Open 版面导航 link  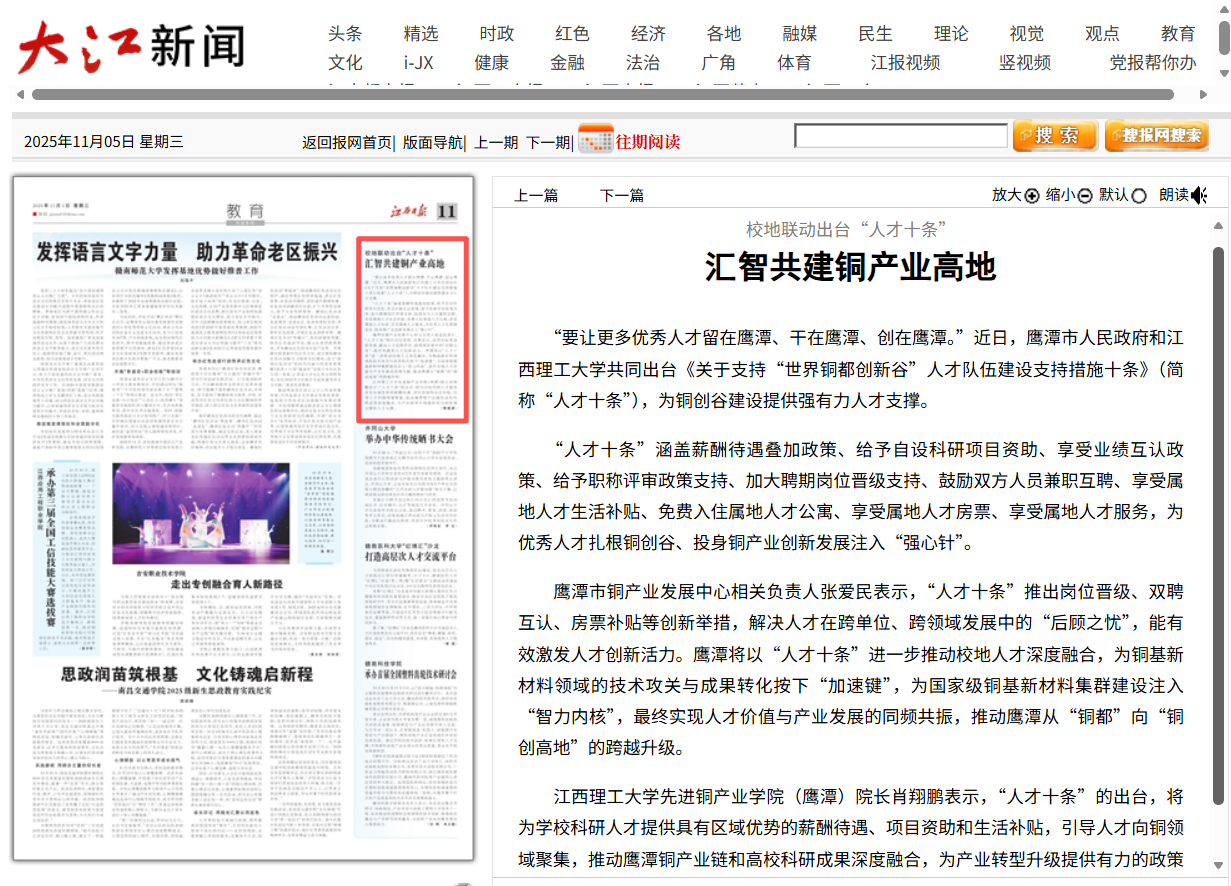(x=432, y=142)
